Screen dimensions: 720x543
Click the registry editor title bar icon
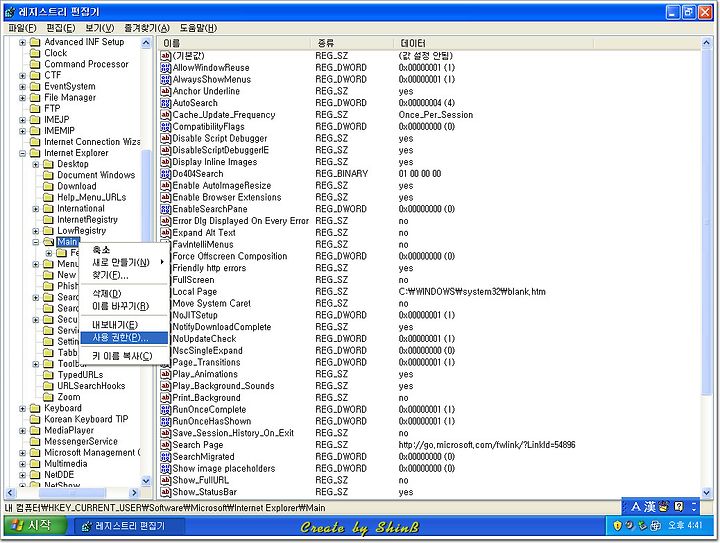click(x=10, y=12)
